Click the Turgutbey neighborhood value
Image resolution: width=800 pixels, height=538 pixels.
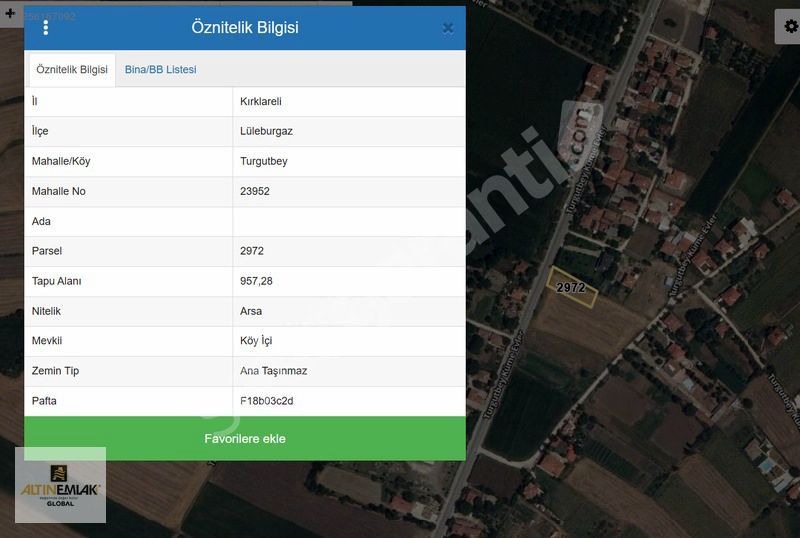[x=264, y=161]
